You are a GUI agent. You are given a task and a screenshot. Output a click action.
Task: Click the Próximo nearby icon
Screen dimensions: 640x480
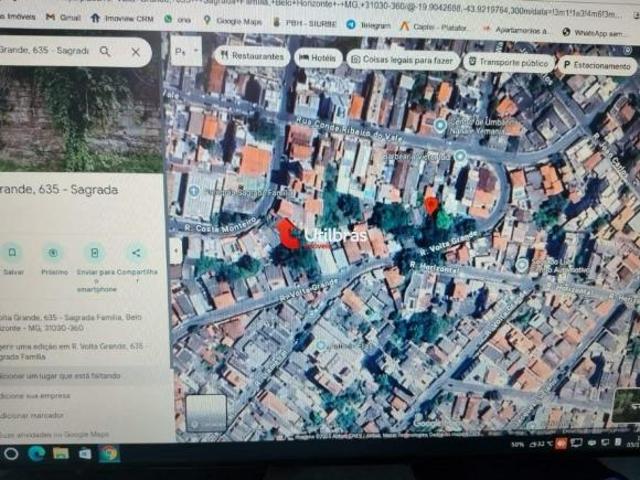tap(54, 253)
